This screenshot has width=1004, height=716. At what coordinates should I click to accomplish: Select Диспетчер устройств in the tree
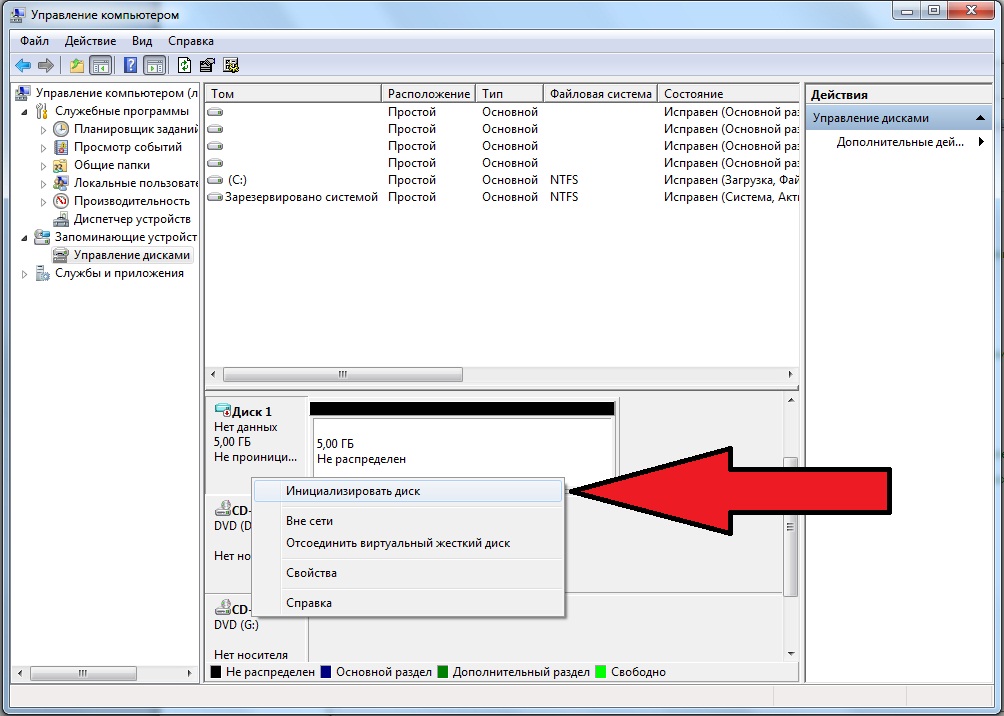coord(132,219)
